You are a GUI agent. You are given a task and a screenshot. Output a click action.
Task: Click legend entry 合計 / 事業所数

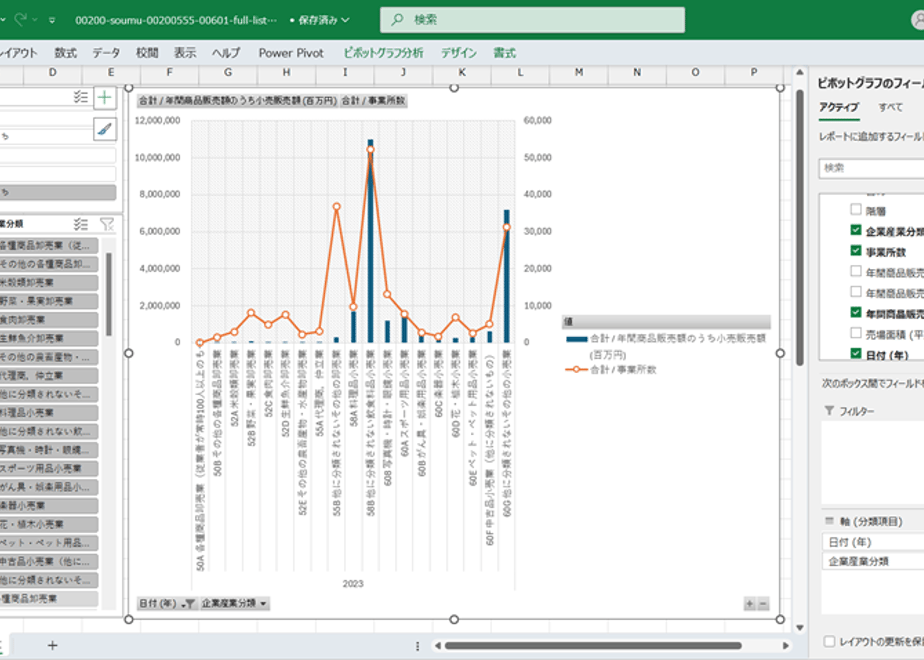(610, 369)
